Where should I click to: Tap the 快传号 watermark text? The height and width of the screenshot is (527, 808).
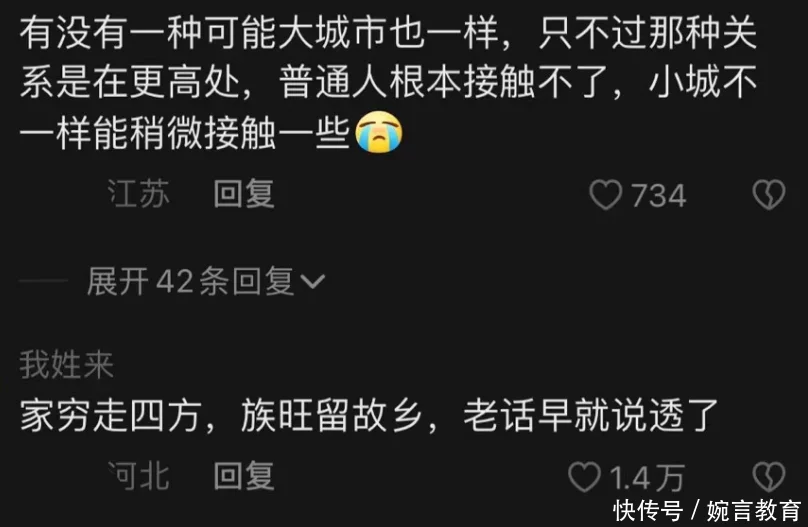tap(648, 511)
